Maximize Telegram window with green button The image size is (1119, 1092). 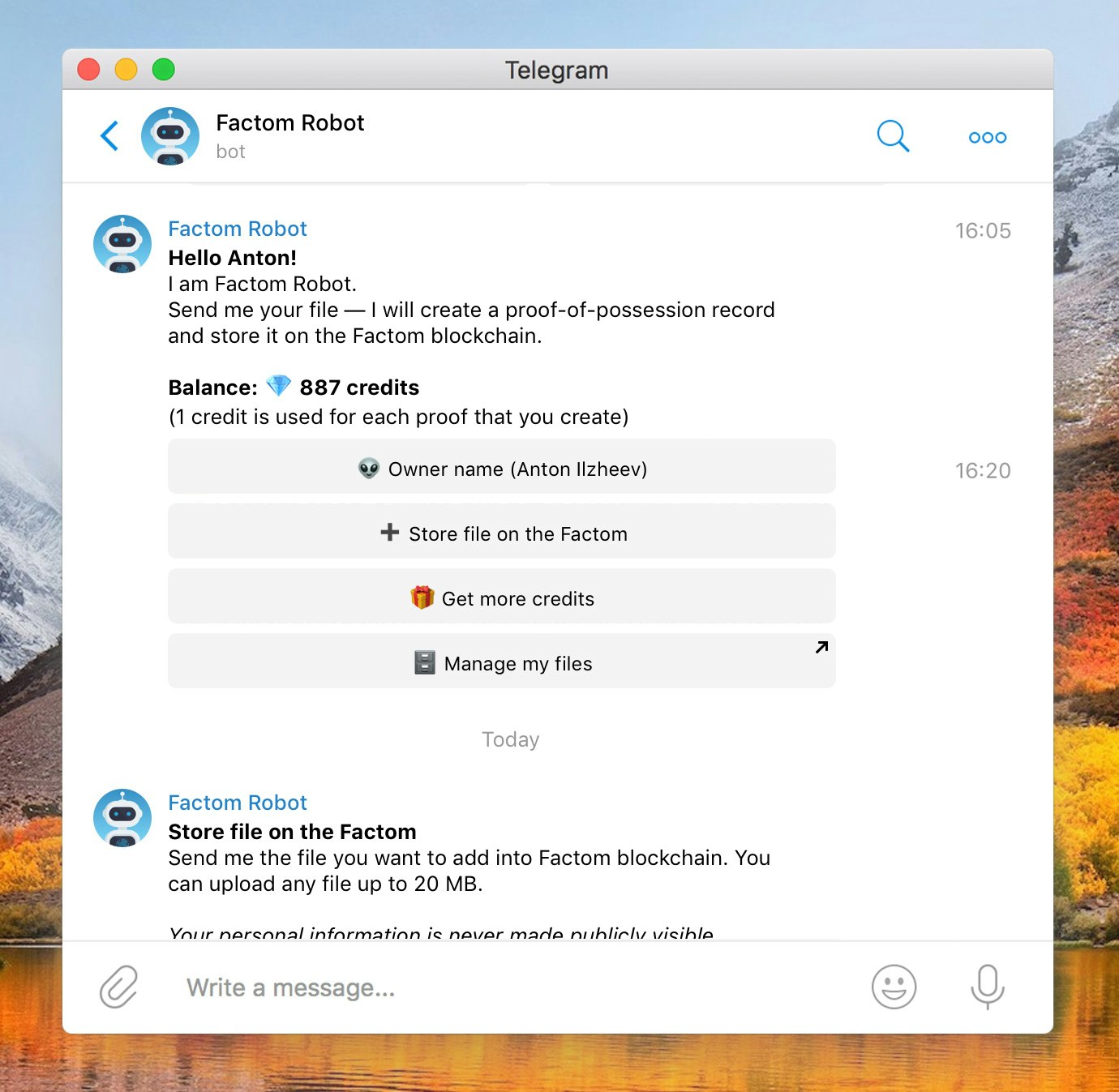[x=164, y=70]
